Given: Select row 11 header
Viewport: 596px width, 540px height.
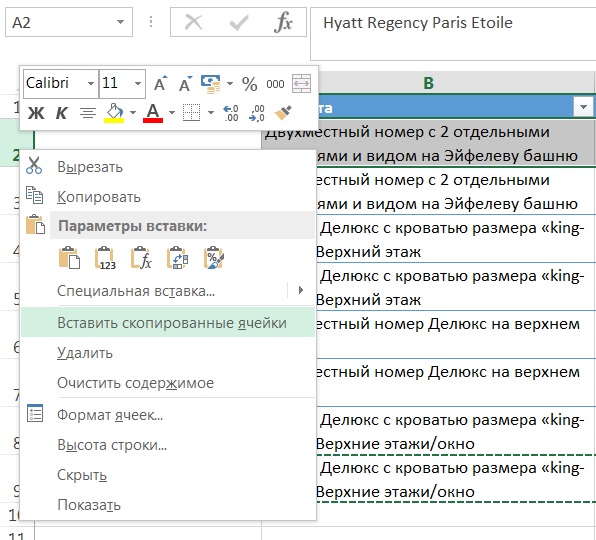Looking at the screenshot, I should 17,535.
